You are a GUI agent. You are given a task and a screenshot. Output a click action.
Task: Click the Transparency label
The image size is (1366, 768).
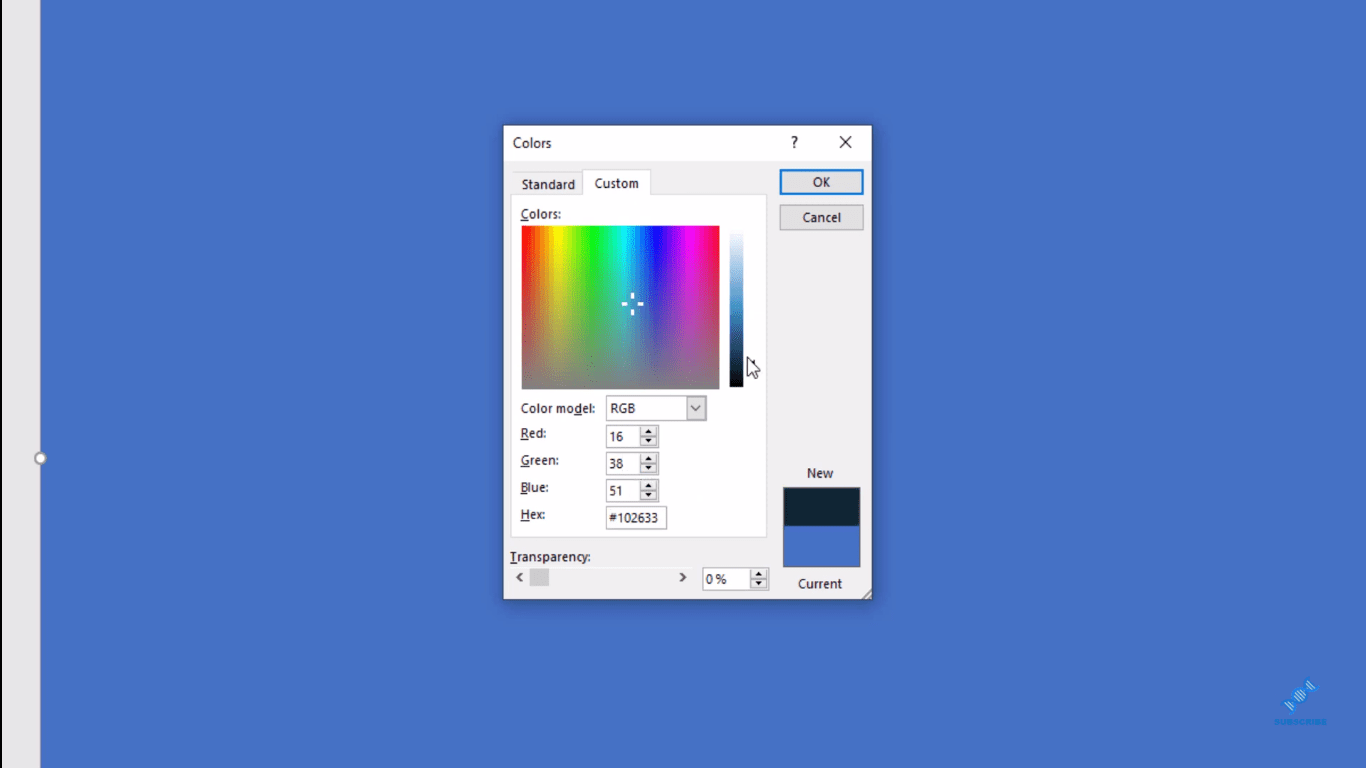(x=550, y=557)
